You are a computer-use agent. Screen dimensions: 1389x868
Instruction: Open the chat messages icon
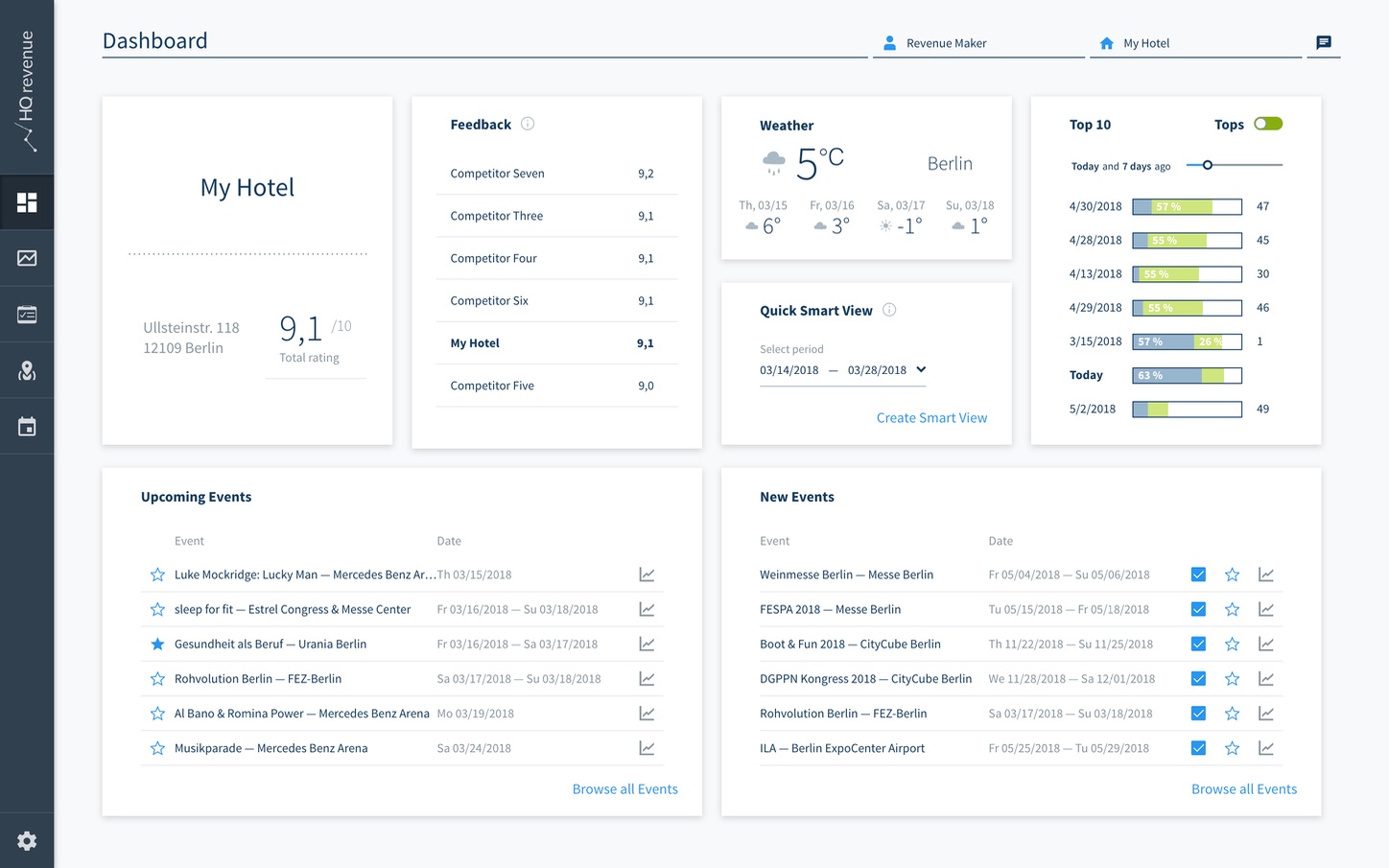(1324, 42)
